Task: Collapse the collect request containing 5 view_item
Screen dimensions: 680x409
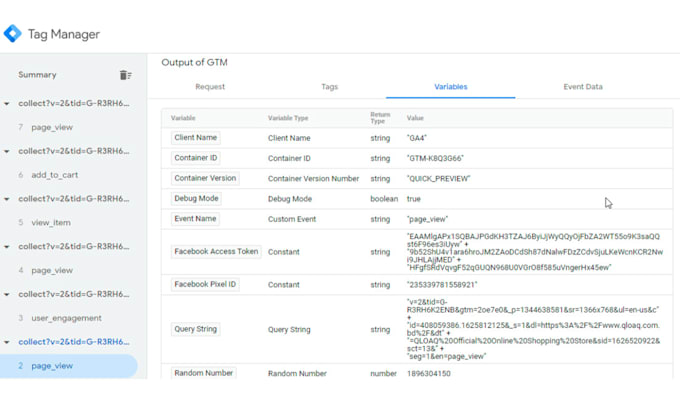Action: 7,199
